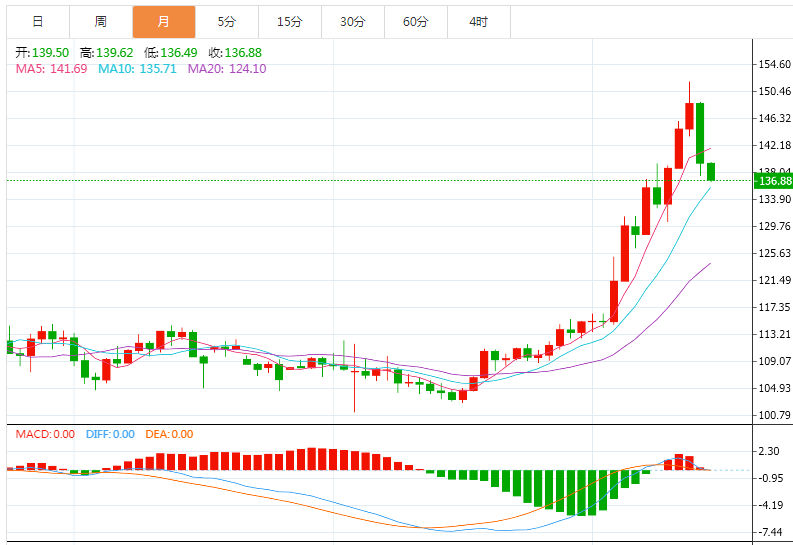
Task: Choose the 30分 interval tab
Action: coord(352,21)
